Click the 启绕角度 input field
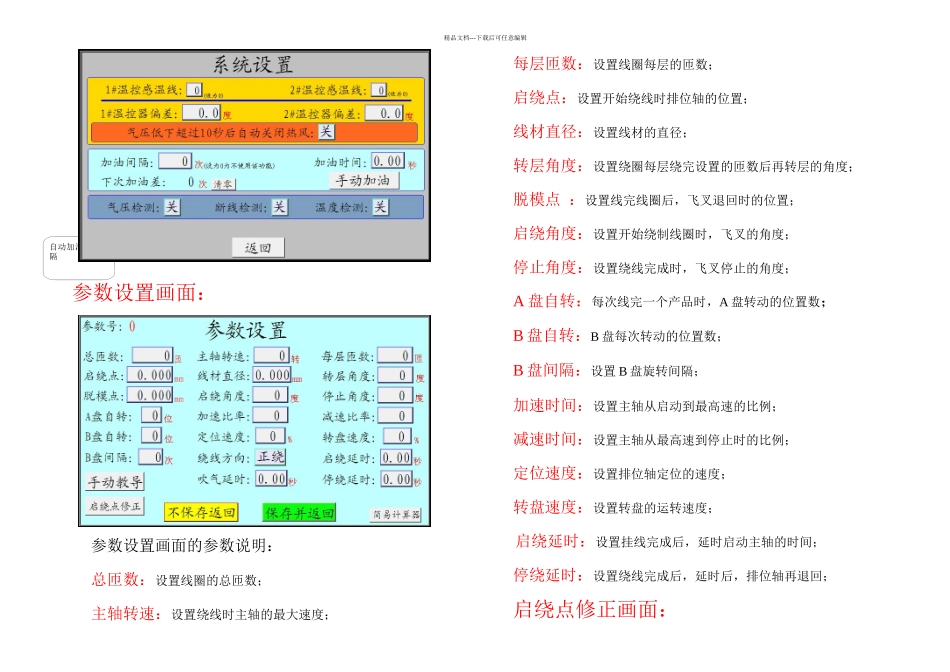Viewport: 950px width, 672px height. point(270,396)
